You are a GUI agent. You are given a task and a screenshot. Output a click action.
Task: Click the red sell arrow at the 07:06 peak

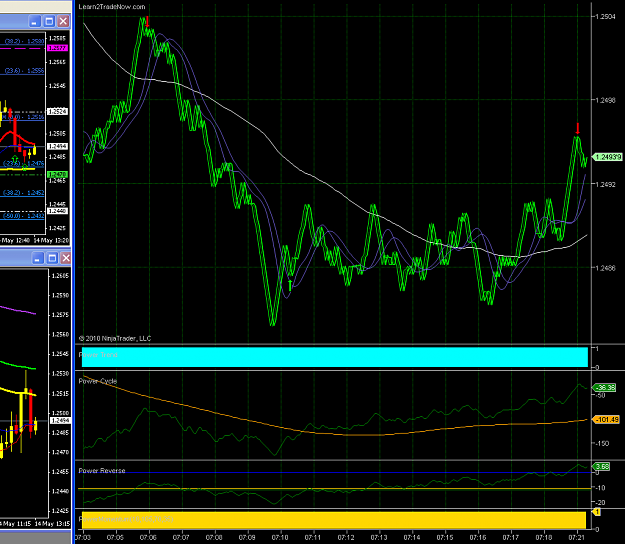click(x=147, y=21)
